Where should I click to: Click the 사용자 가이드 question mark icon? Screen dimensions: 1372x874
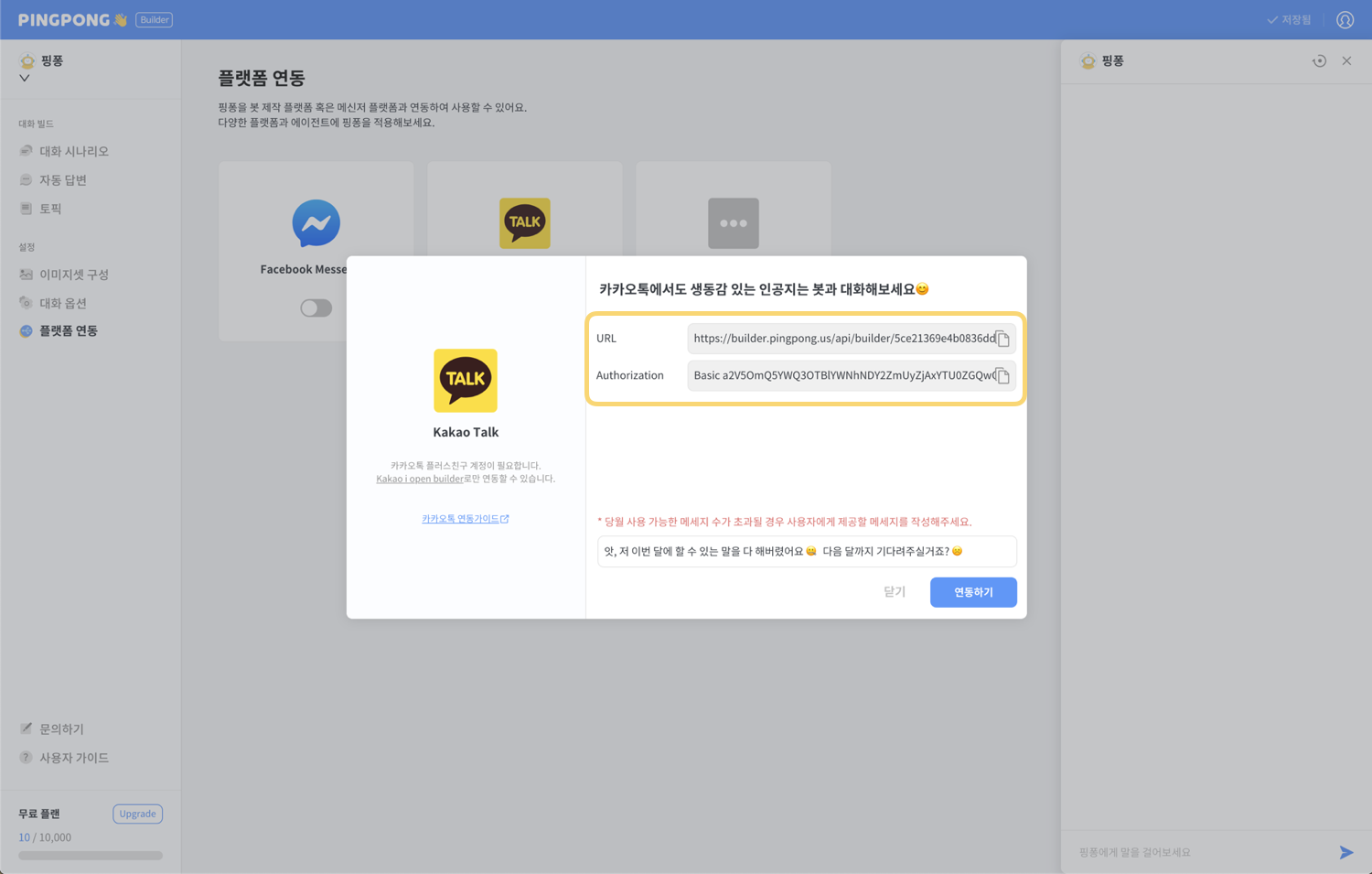[26, 758]
